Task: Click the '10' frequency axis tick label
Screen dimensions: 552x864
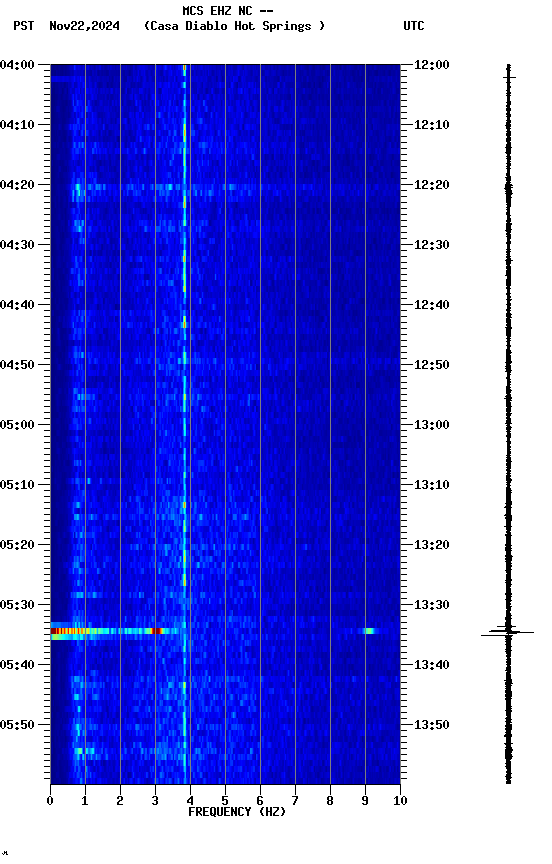Action: (x=400, y=801)
